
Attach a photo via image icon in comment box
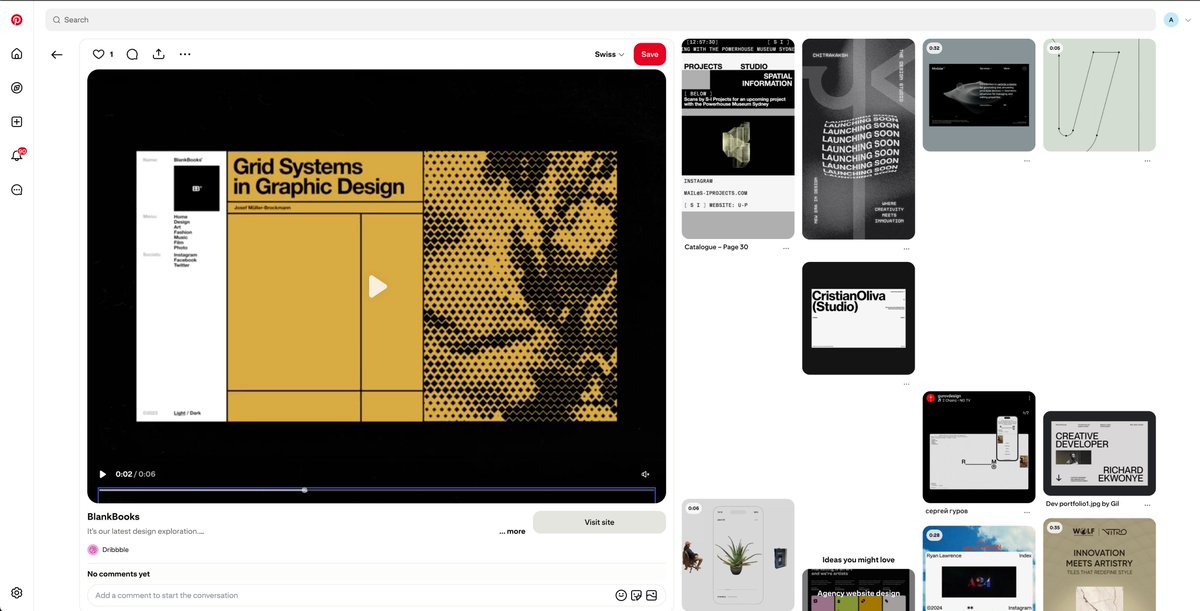point(651,595)
